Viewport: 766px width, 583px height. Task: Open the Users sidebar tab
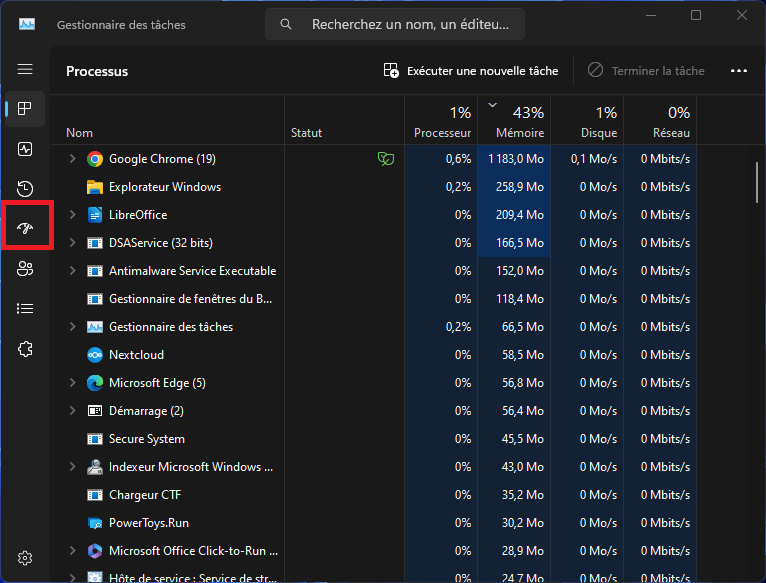[25, 268]
